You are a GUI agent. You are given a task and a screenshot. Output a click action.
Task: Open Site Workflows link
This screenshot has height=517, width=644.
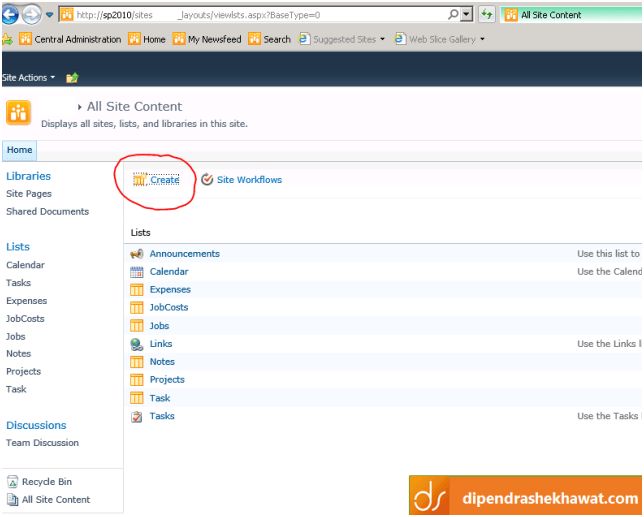point(249,180)
